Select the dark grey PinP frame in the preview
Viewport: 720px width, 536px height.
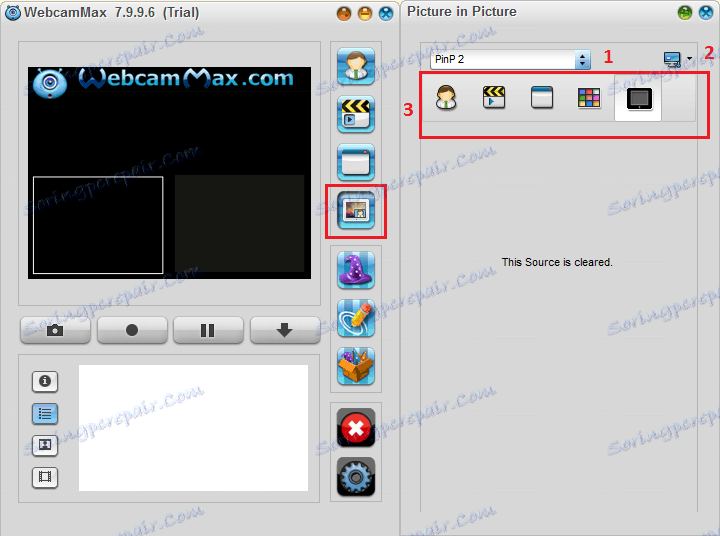coord(239,223)
